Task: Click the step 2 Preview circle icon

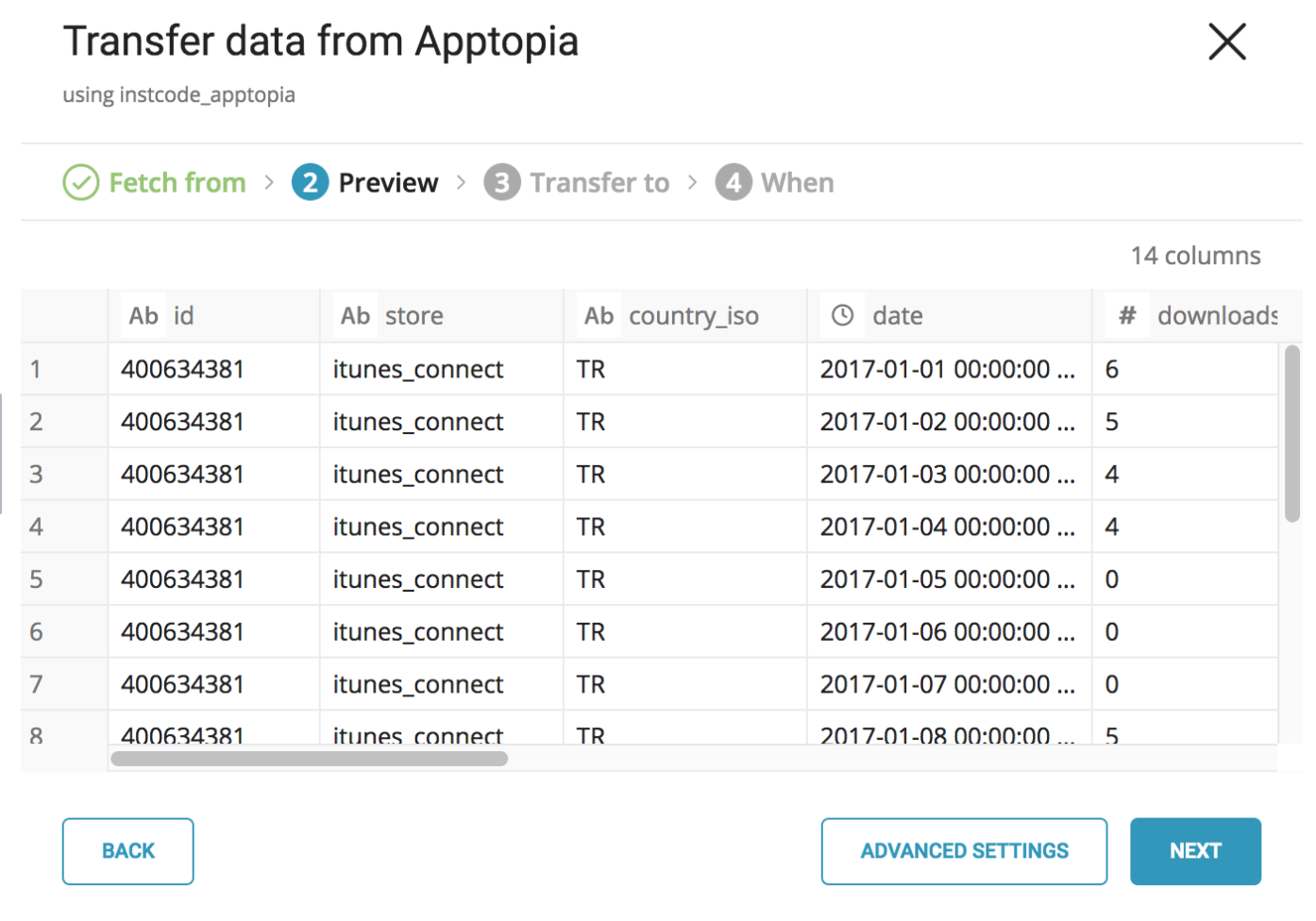Action: pos(310,182)
